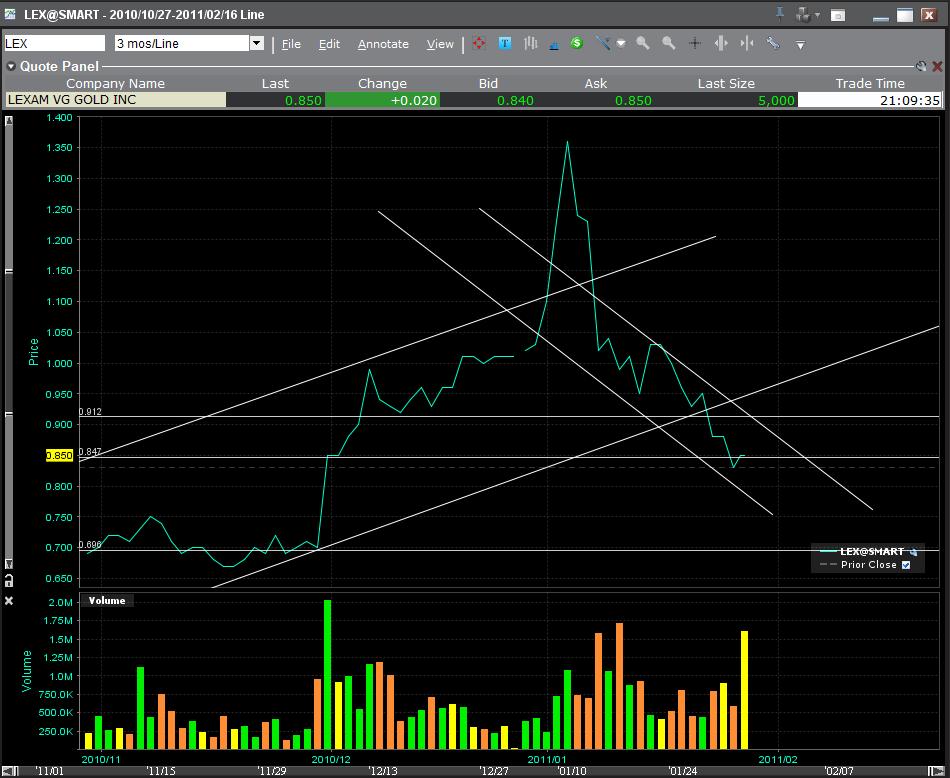Screen dimensions: 950x778
Task: Click the 2011/01 date axis label
Action: 547,759
